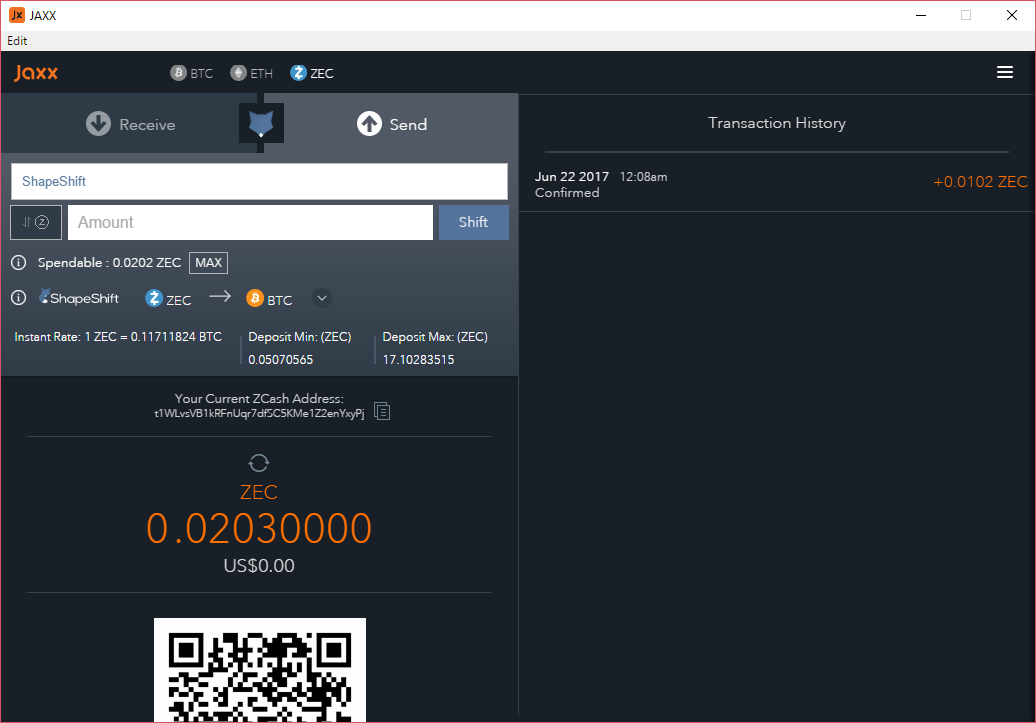
Task: Click the ShapeShift address field
Action: click(259, 181)
